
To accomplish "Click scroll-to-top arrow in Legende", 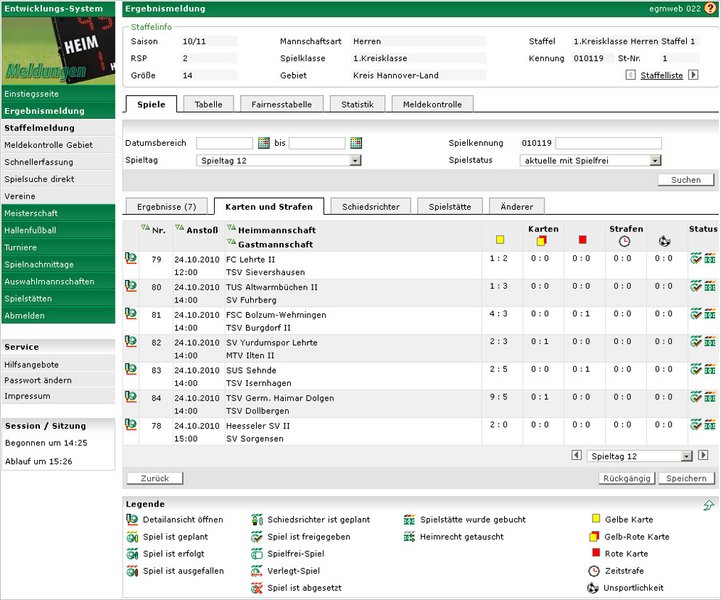I will [x=709, y=506].
